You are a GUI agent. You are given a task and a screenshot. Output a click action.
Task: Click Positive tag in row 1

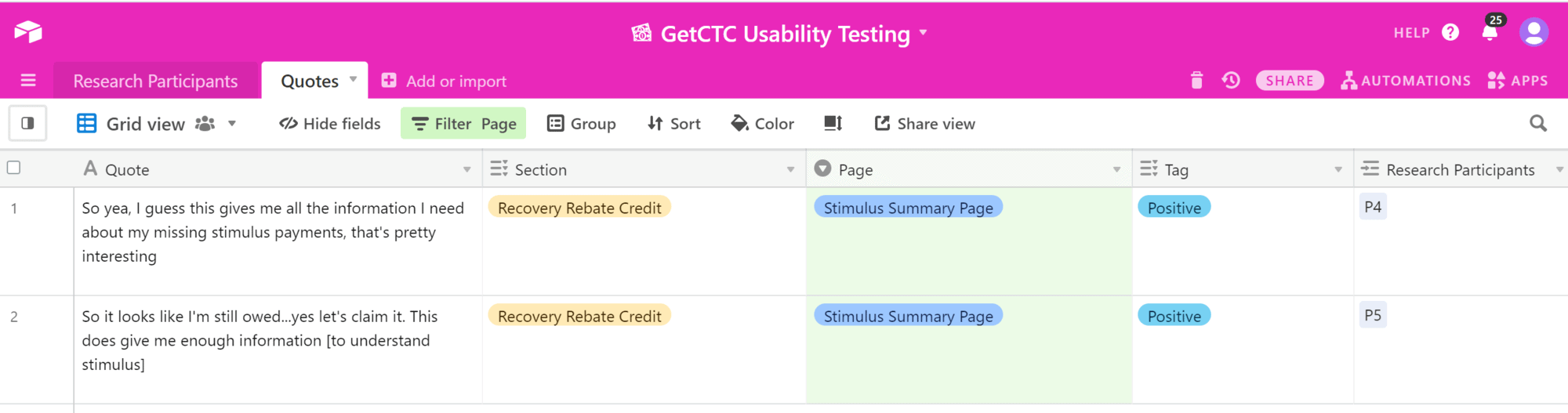pos(1174,208)
